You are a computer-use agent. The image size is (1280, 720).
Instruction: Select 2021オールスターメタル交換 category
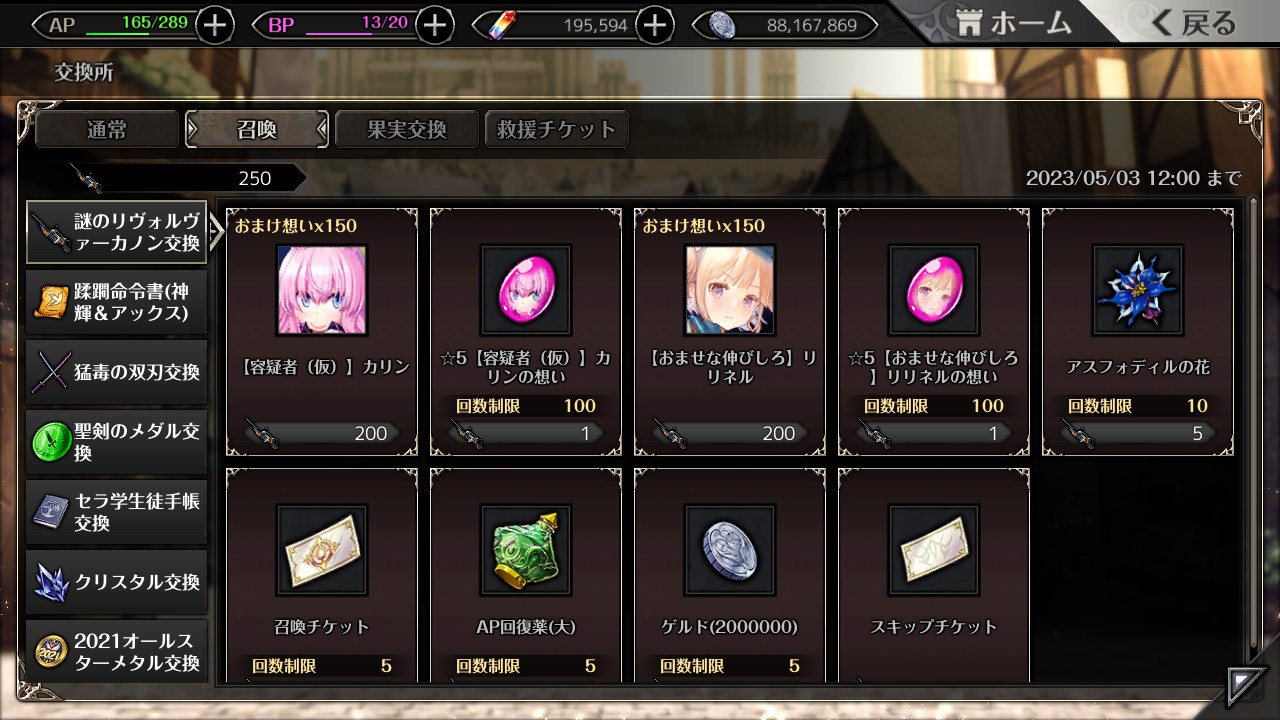coord(117,652)
